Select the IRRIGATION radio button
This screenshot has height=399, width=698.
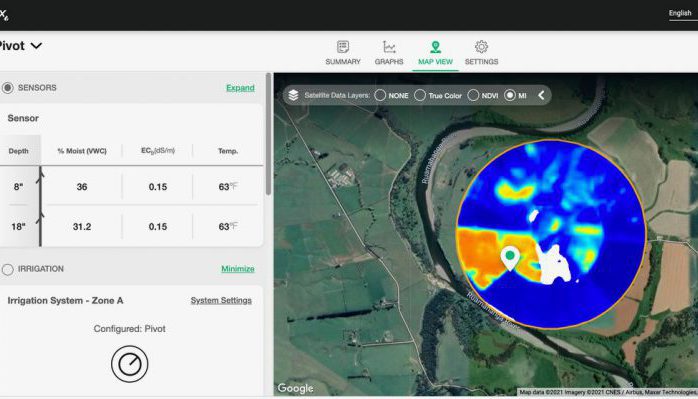click(8, 269)
